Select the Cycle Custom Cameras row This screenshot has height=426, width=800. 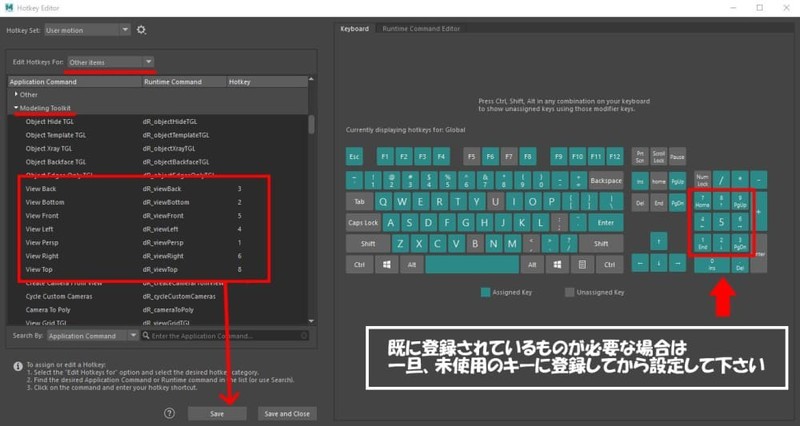(158, 296)
